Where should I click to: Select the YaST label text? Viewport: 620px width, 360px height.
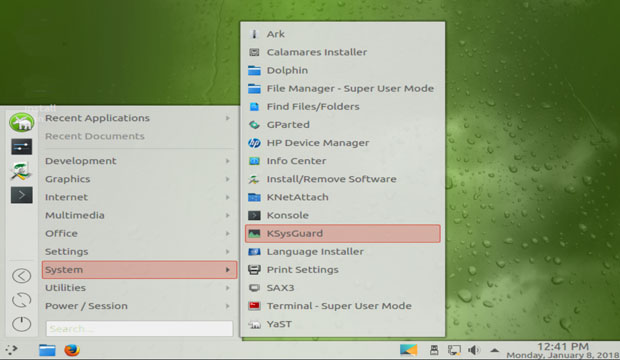click(279, 324)
